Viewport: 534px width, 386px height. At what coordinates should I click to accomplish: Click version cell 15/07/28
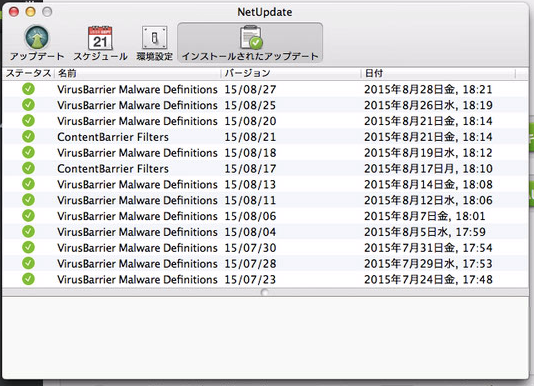tap(250, 263)
